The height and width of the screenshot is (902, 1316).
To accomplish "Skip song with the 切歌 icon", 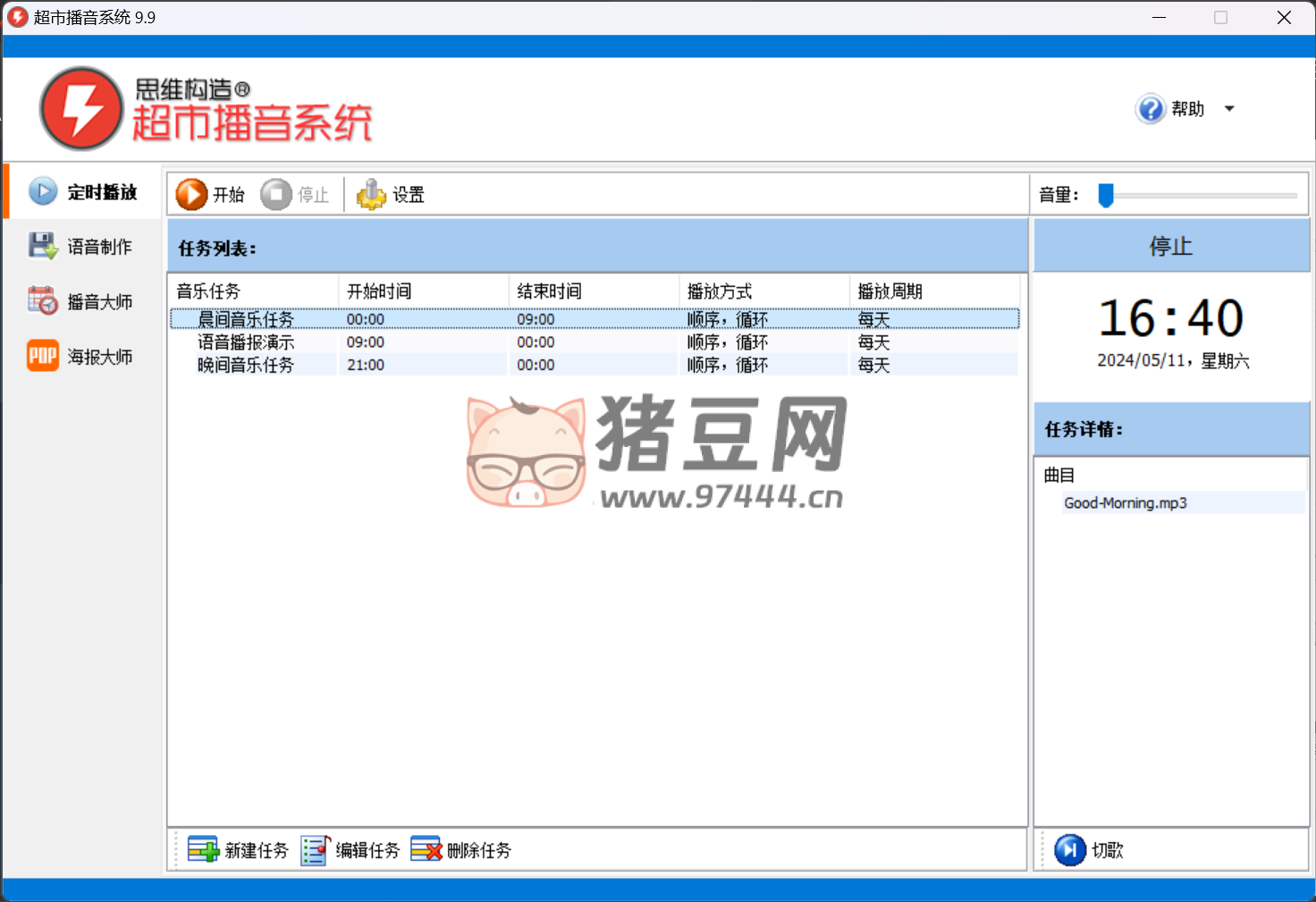I will tap(1070, 849).
